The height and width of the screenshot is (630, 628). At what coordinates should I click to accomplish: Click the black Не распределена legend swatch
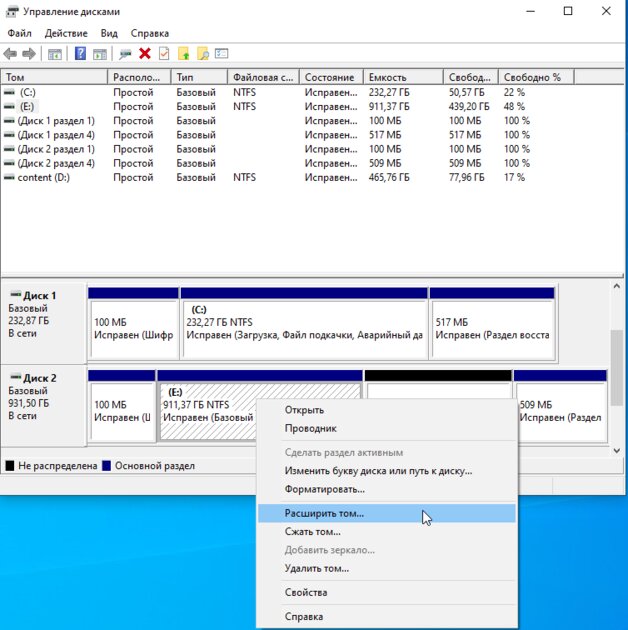[x=10, y=466]
